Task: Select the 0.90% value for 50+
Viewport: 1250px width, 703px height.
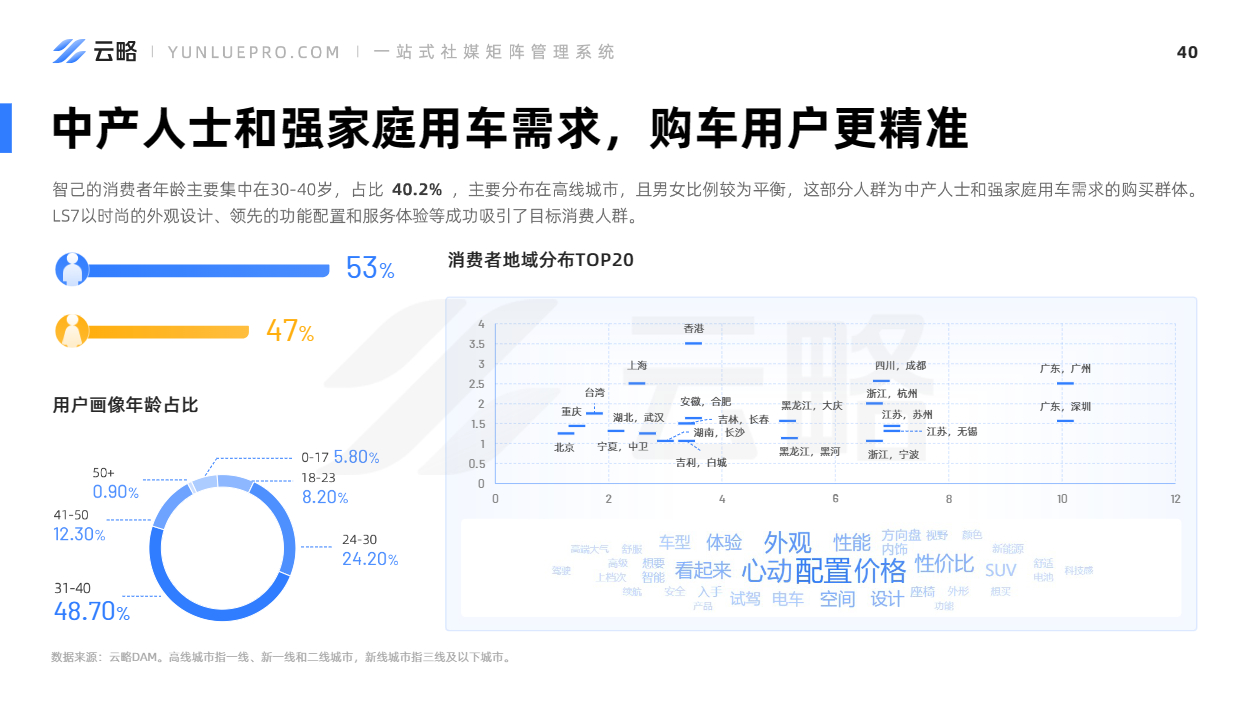Action: tap(116, 492)
